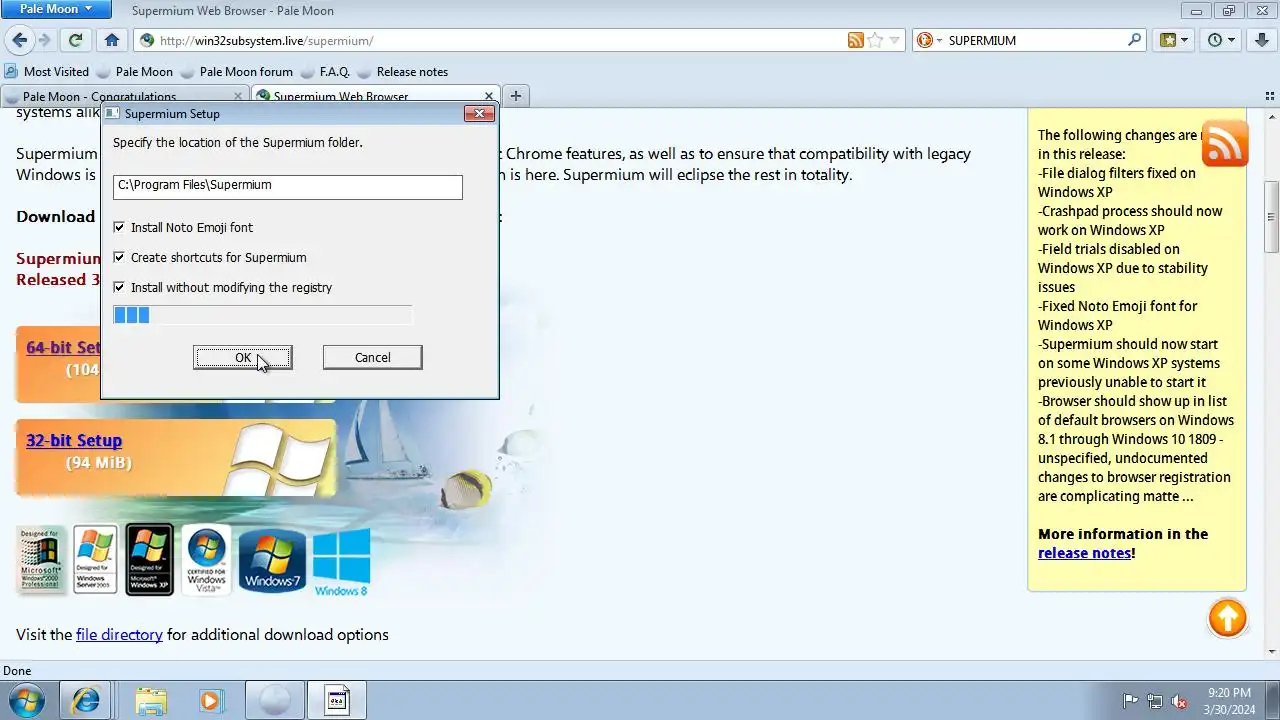Screen dimensions: 1280x720
Task: Open a new tab with plus button
Action: tap(515, 96)
